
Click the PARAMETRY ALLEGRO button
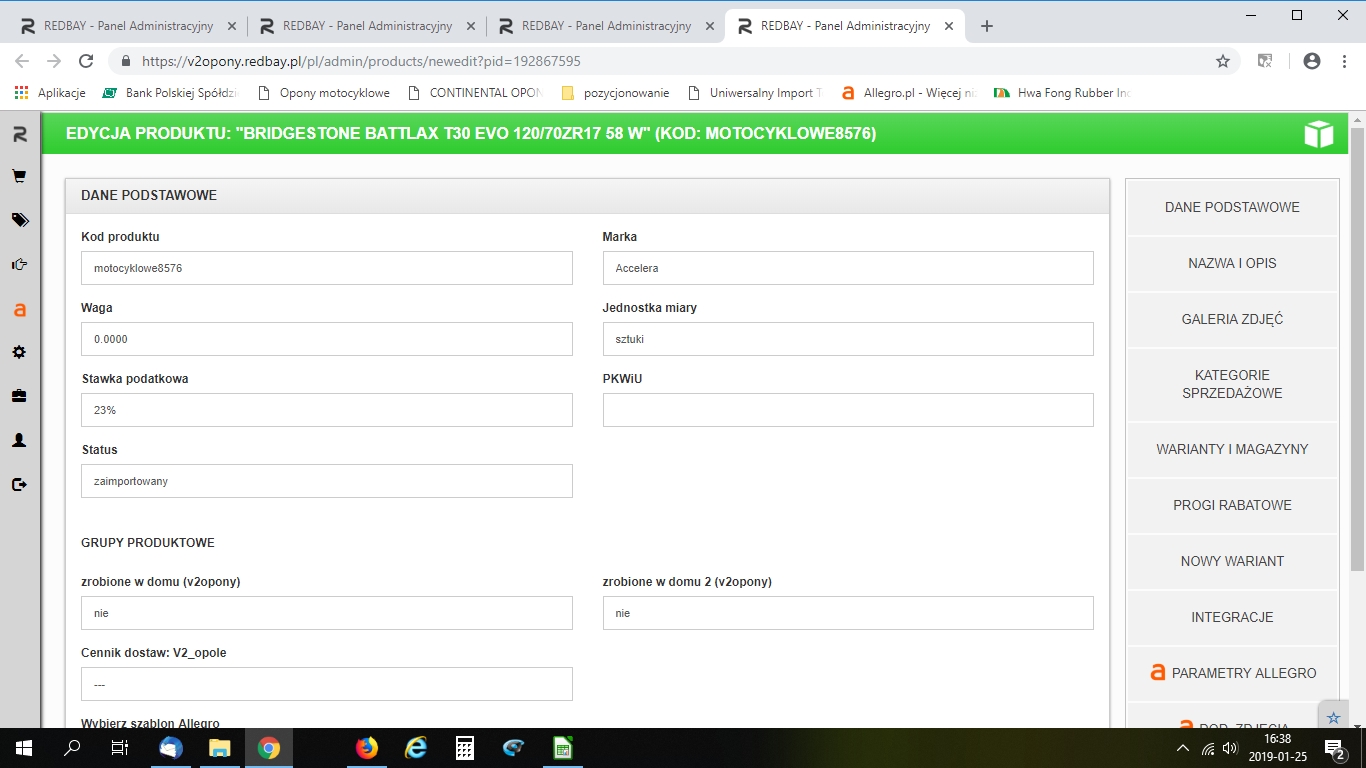[1232, 674]
